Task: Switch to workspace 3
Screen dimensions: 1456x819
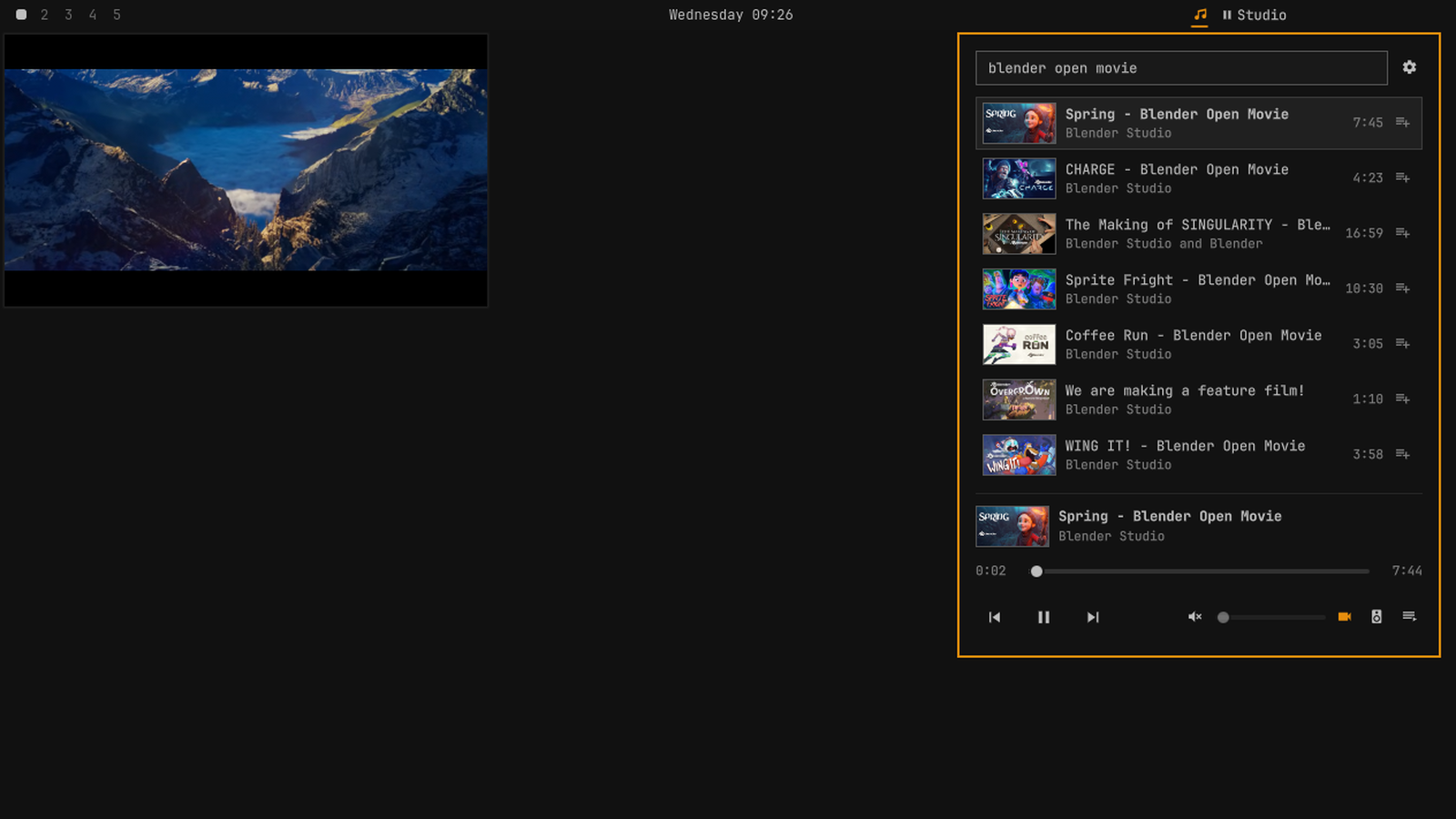Action: (x=68, y=15)
